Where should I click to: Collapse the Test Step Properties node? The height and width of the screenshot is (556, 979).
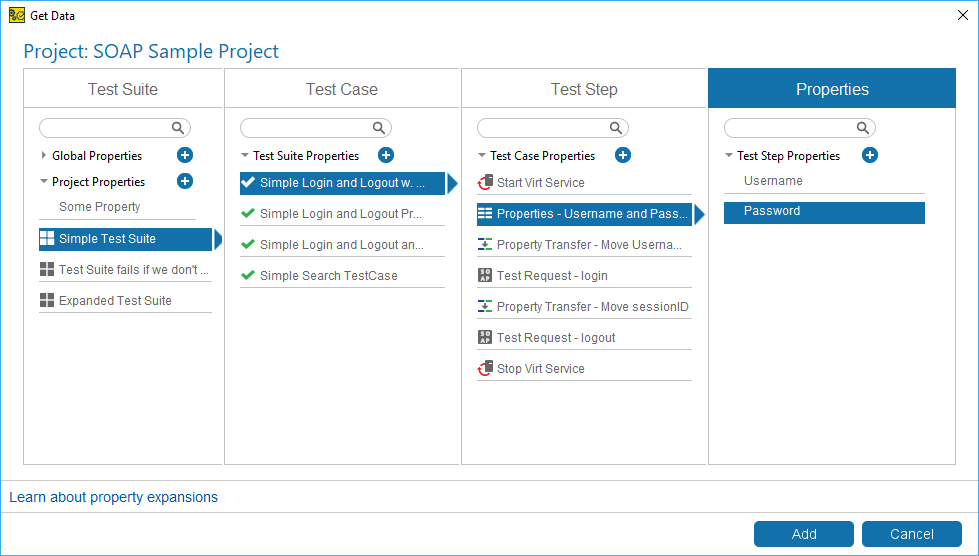click(x=729, y=155)
